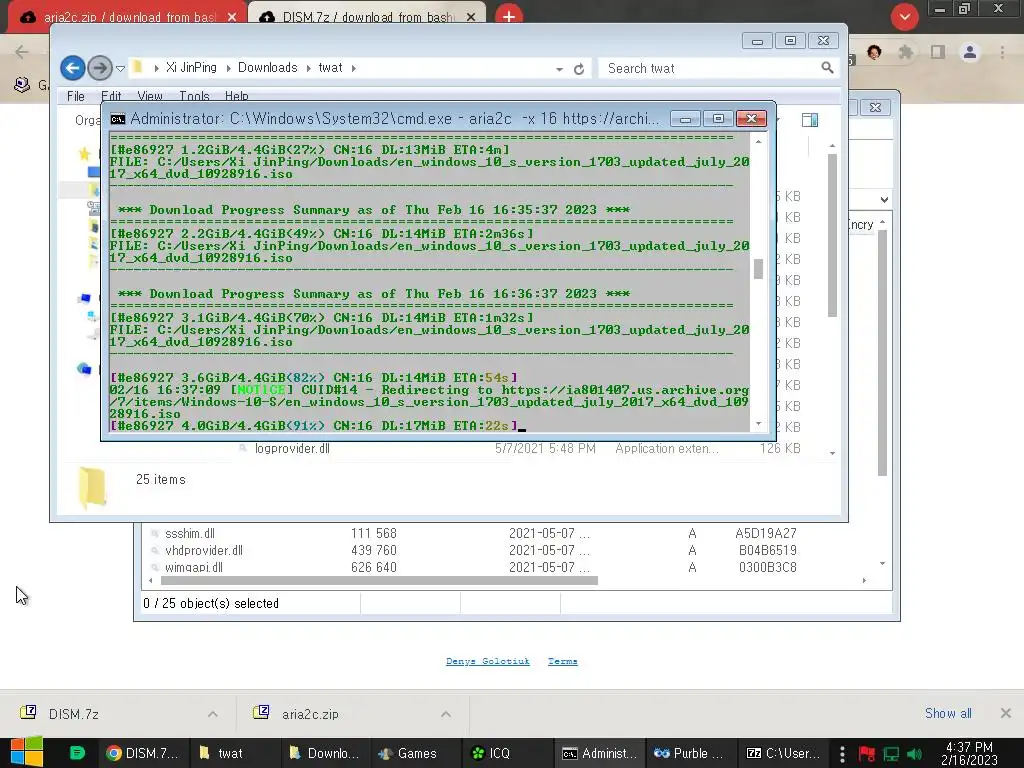Click the cmd window scrollbar thumb
The height and width of the screenshot is (768, 1024).
758,269
